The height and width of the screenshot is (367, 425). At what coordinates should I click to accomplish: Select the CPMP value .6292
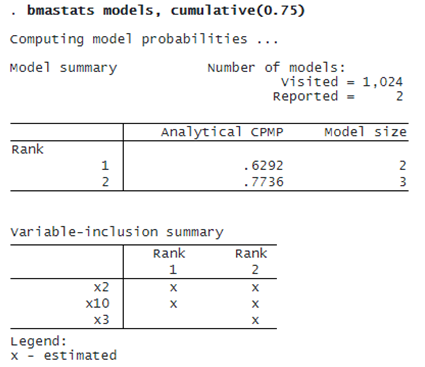pyautogui.click(x=263, y=166)
